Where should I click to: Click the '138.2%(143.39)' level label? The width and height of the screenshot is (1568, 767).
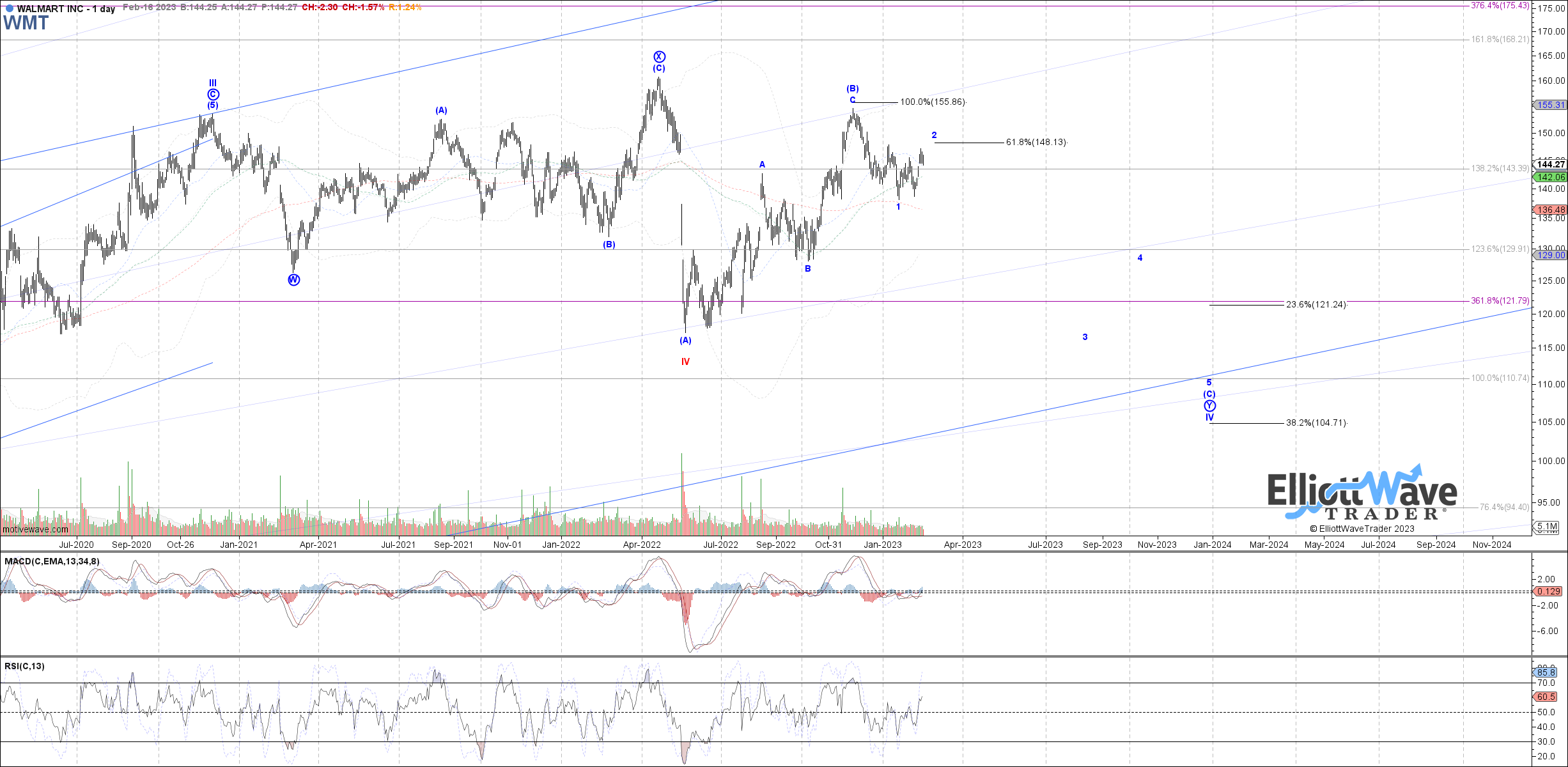point(1500,169)
